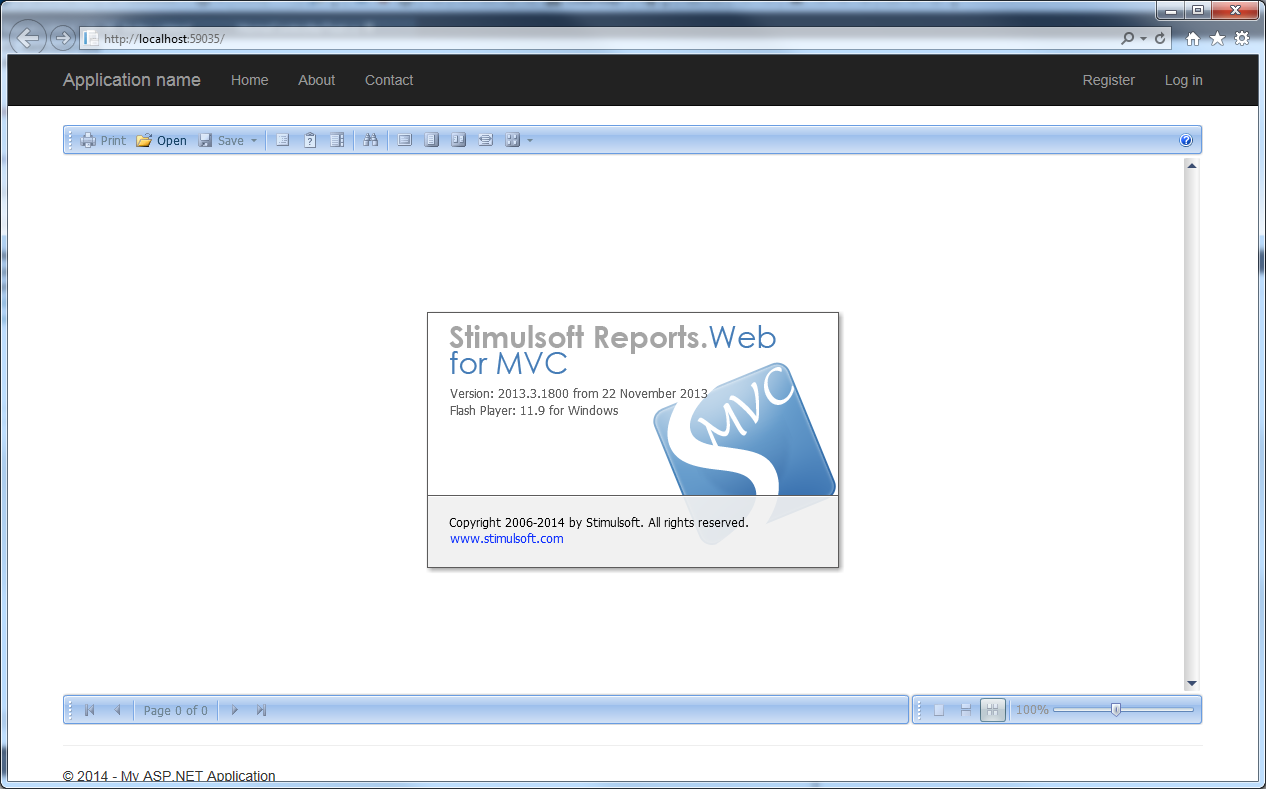The height and width of the screenshot is (789, 1266).
Task: Click the Register link
Action: point(1108,80)
